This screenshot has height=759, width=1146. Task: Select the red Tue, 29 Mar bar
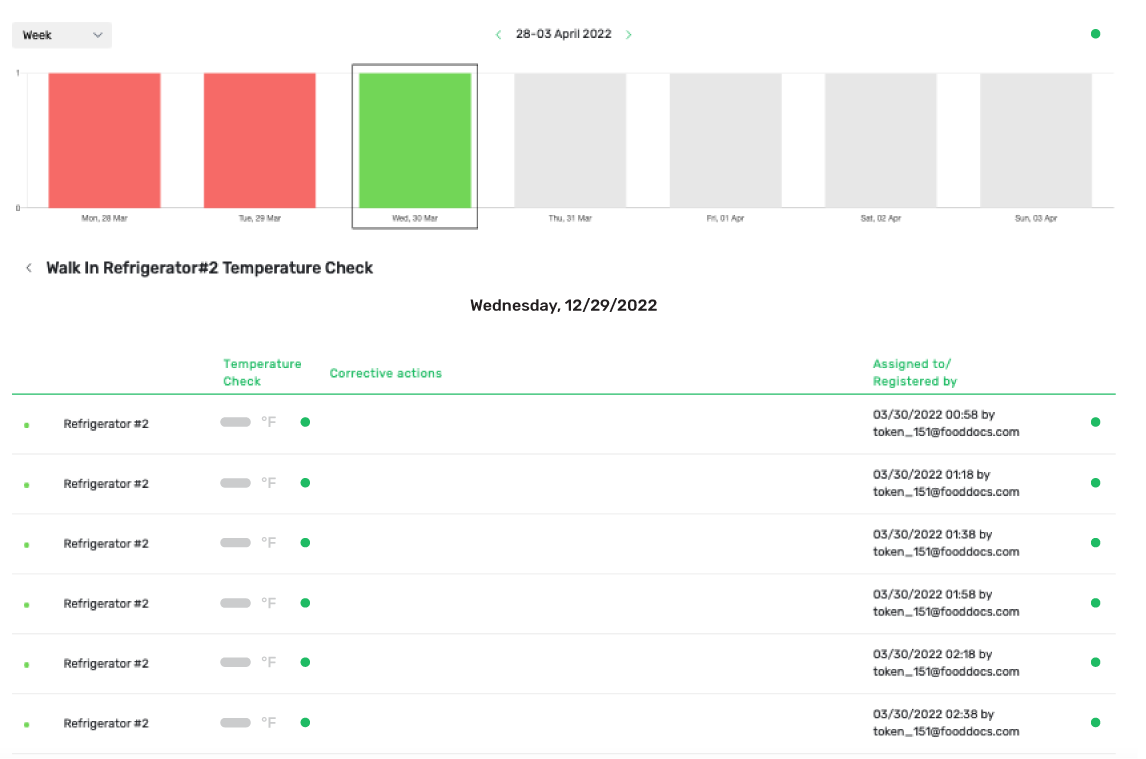click(259, 140)
